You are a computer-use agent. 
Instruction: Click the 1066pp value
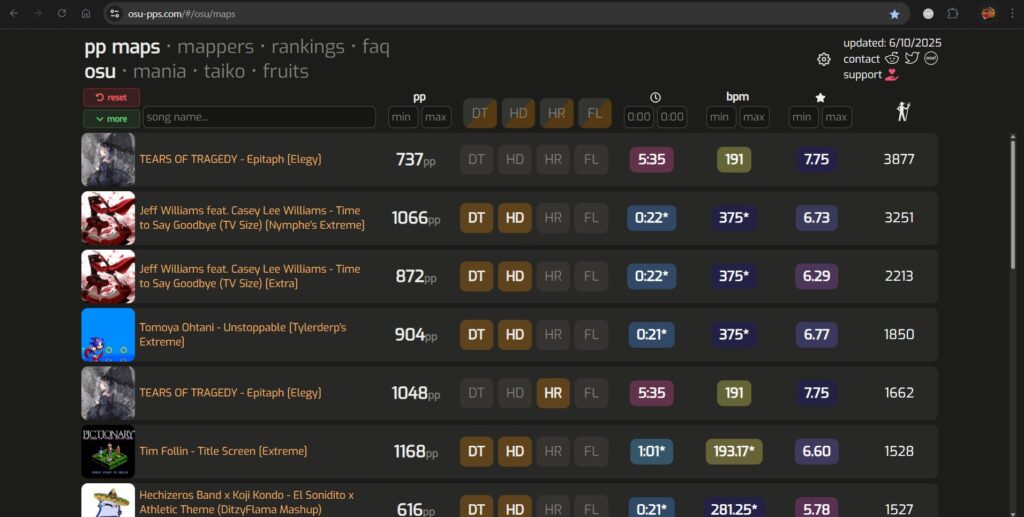tap(416, 218)
